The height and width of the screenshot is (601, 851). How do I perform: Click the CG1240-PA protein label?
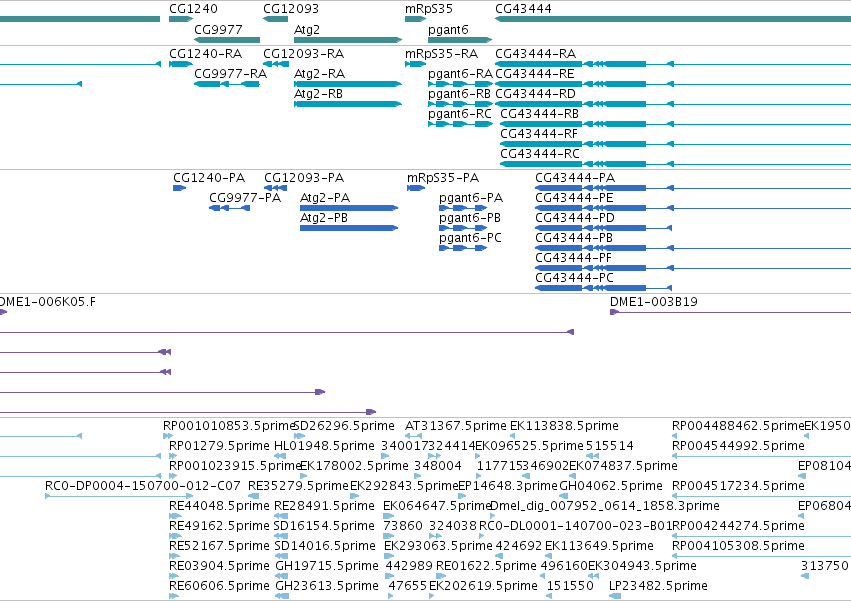click(x=209, y=178)
